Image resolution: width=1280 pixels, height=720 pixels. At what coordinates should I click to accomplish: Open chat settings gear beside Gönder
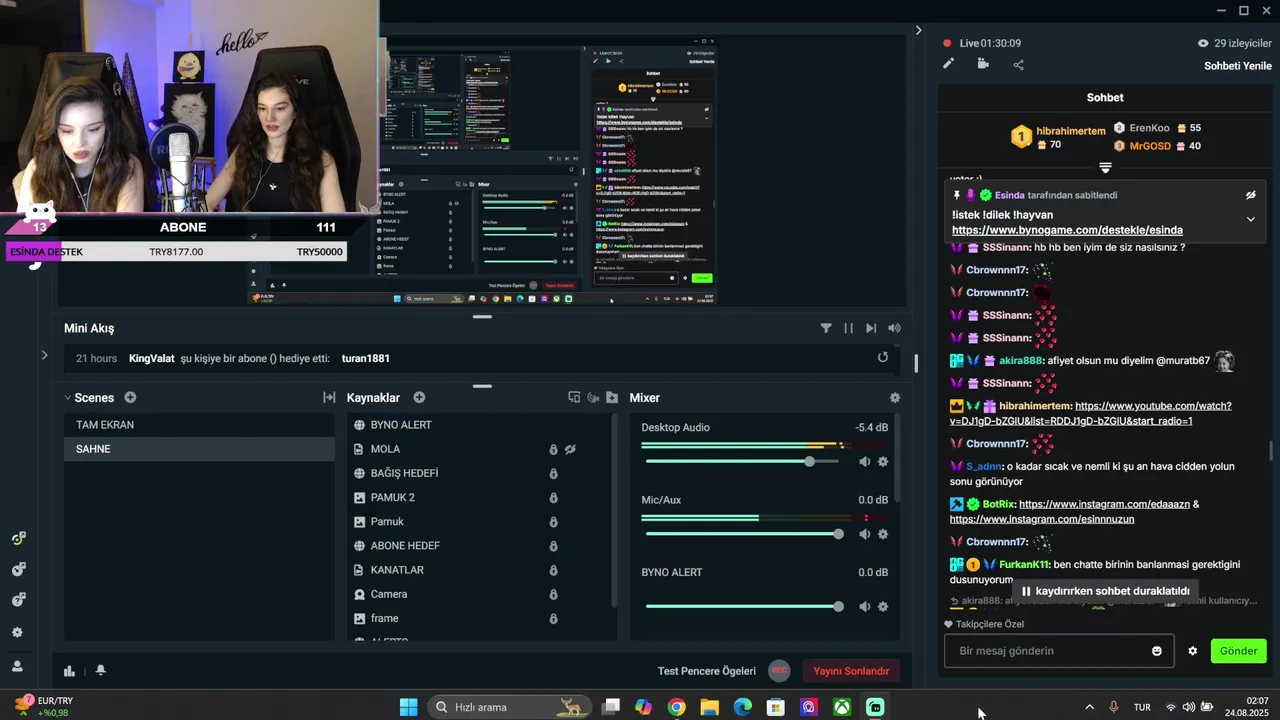(1192, 651)
